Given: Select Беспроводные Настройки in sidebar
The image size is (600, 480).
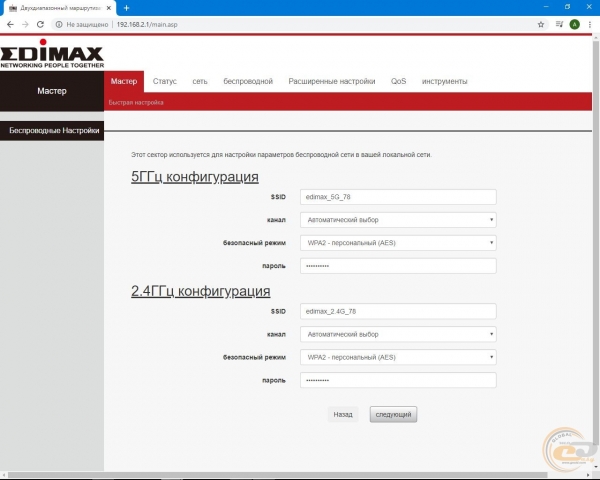Looking at the screenshot, I should (52, 131).
